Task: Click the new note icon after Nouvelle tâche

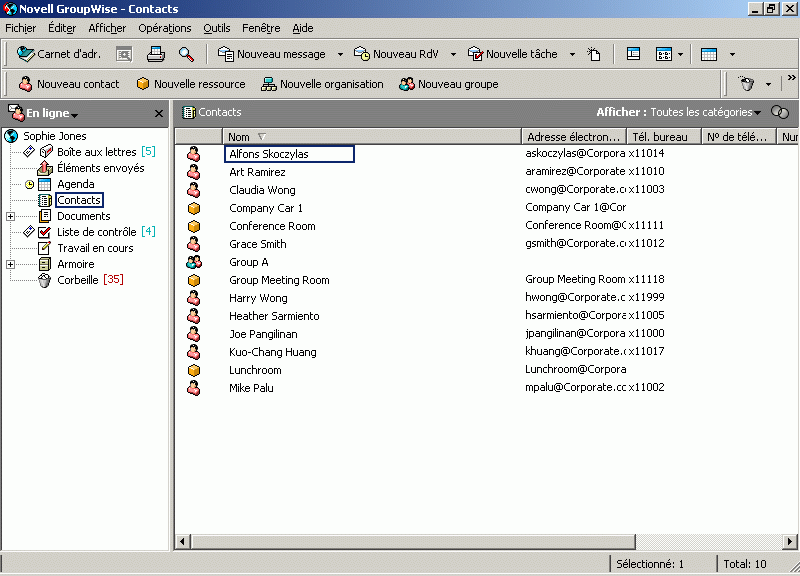Action: pyautogui.click(x=594, y=54)
